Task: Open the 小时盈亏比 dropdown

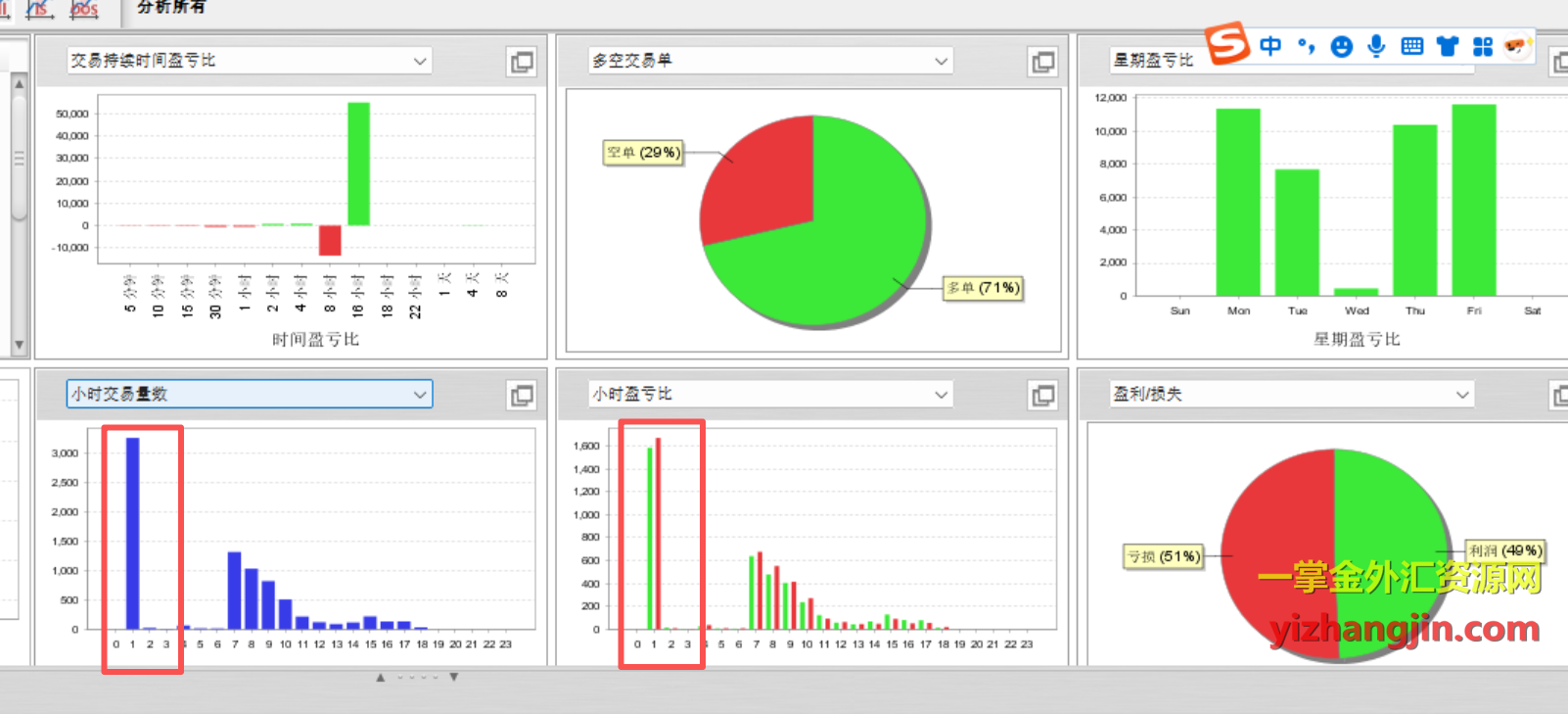Action: coord(941,395)
